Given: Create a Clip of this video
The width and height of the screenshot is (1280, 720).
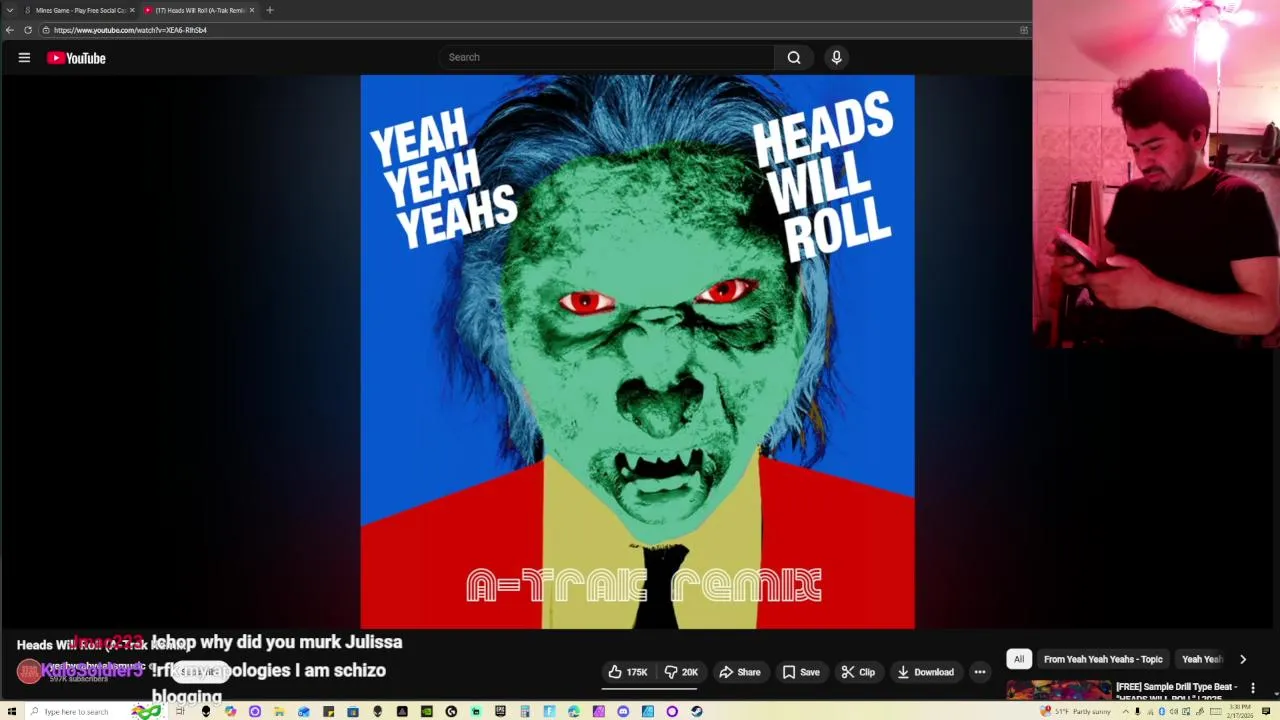Looking at the screenshot, I should (858, 672).
